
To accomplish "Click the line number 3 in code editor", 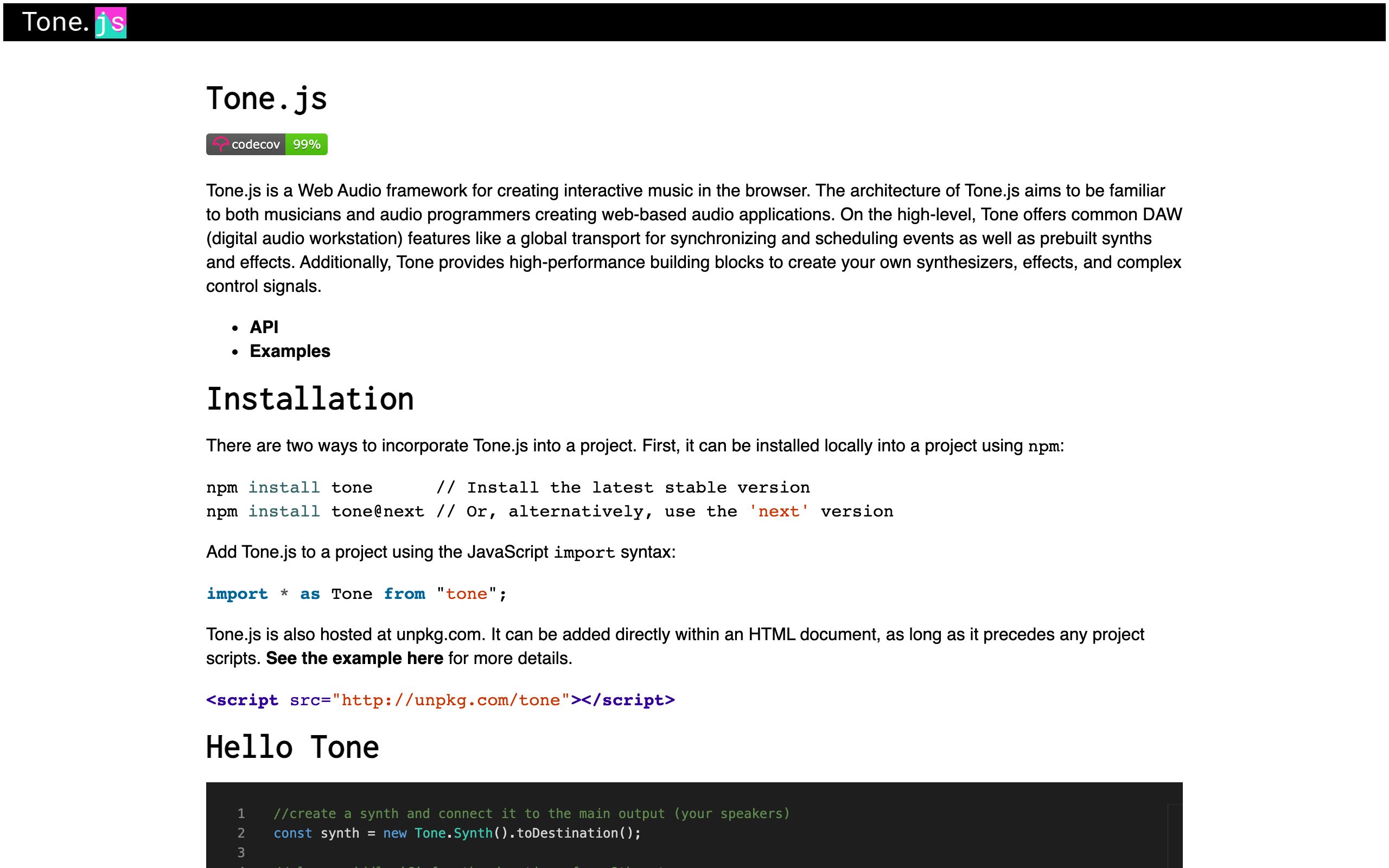I will point(241,852).
